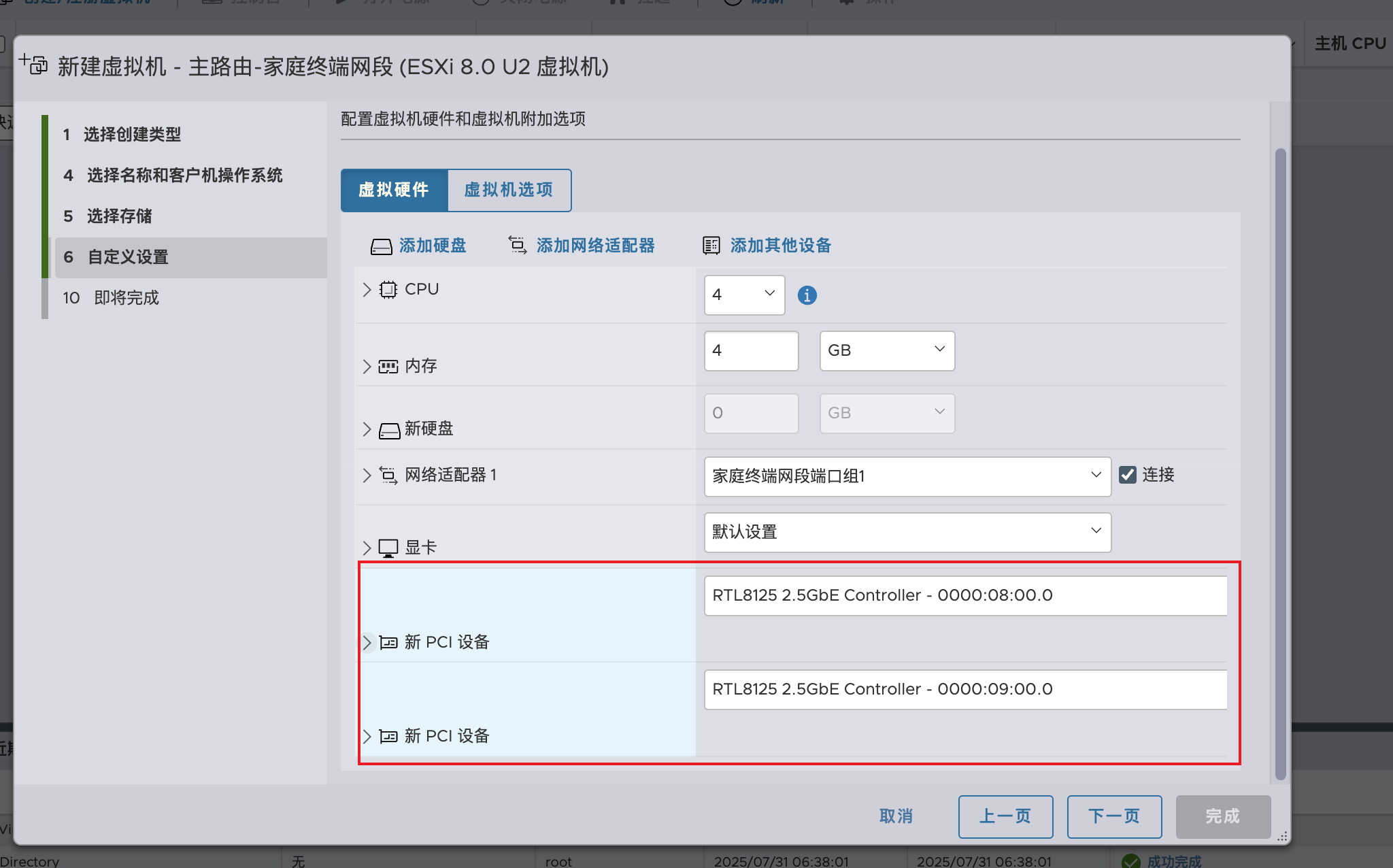Click the CPU info icon

tap(807, 295)
